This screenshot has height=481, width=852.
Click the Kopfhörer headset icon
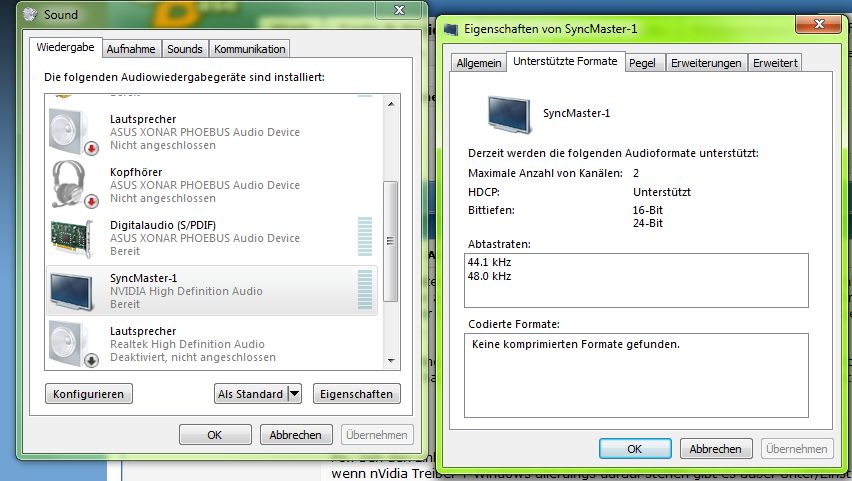tap(73, 185)
